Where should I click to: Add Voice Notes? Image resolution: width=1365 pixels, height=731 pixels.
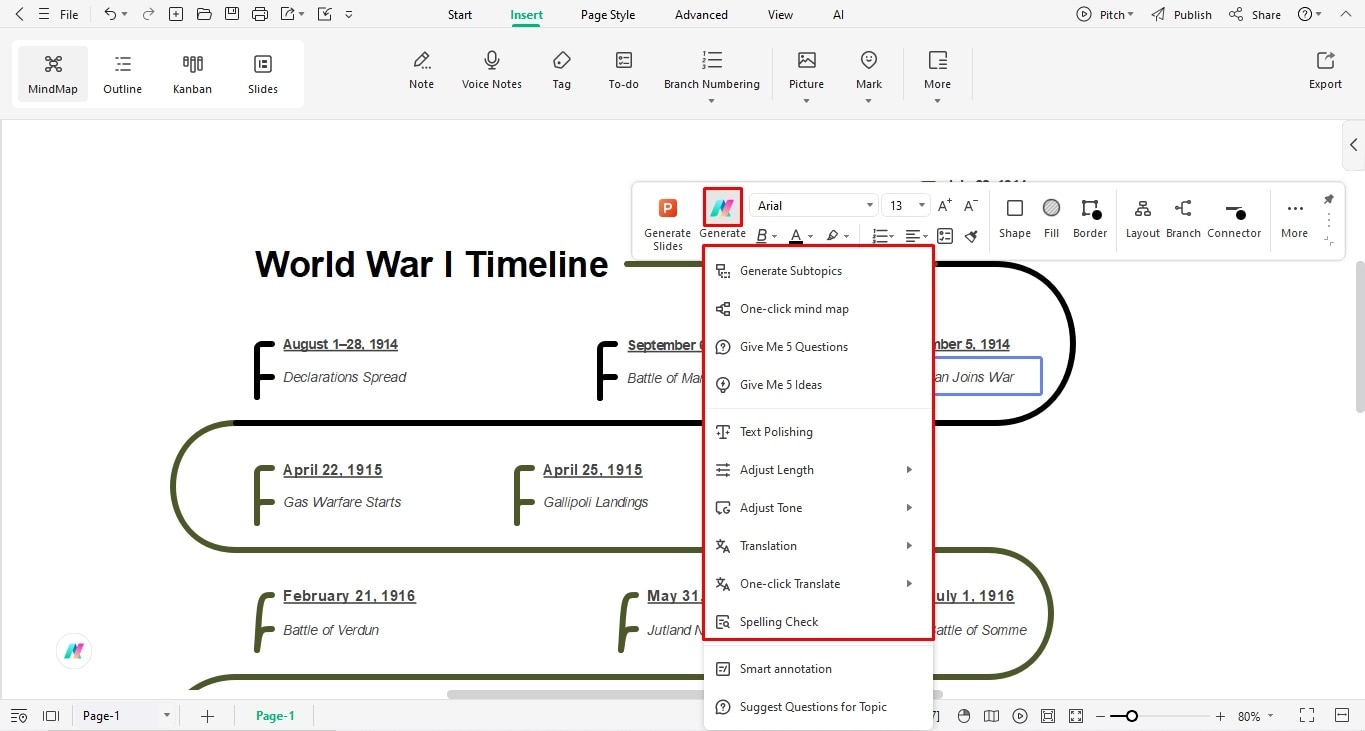pos(492,70)
